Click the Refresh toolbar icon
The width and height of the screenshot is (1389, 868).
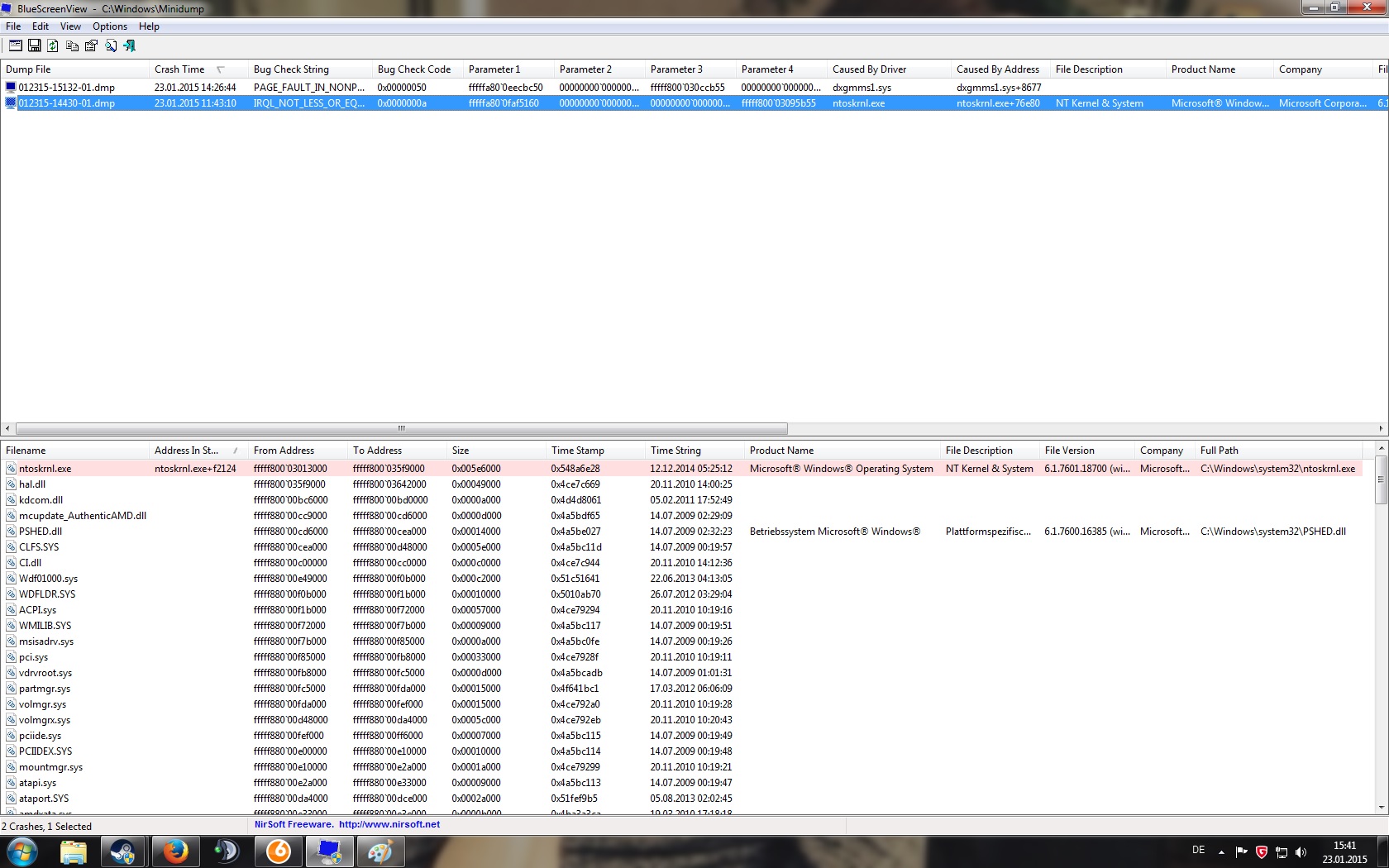[x=53, y=45]
